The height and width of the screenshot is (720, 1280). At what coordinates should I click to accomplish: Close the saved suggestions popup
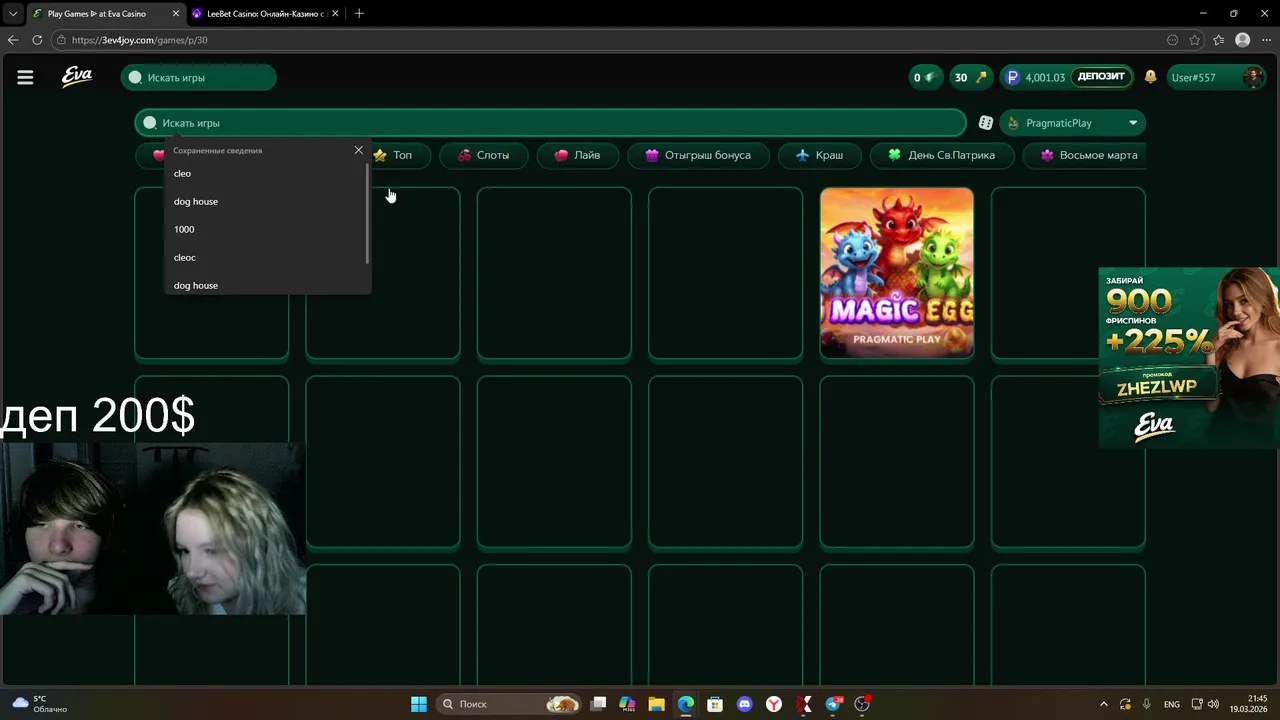(x=359, y=150)
